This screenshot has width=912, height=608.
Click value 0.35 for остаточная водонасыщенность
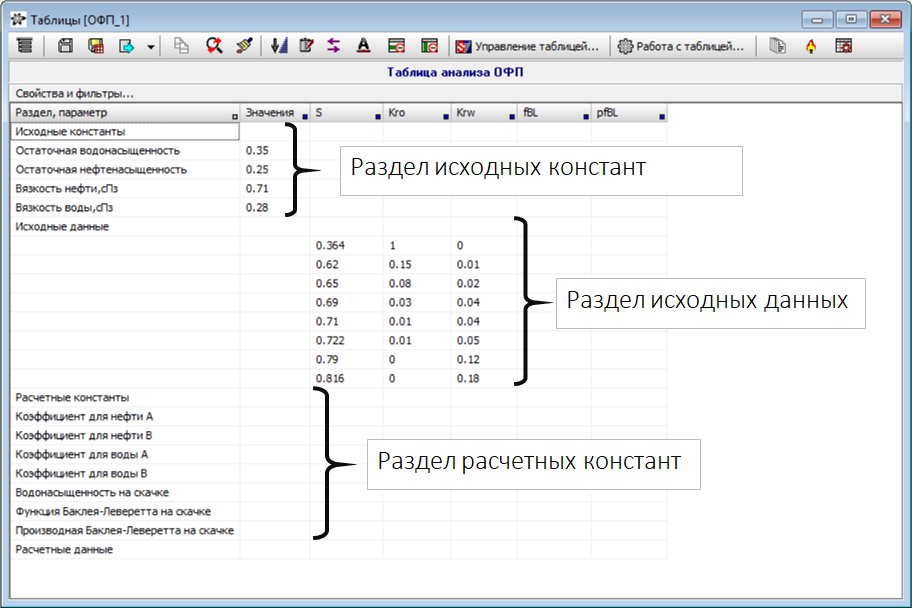click(x=257, y=151)
